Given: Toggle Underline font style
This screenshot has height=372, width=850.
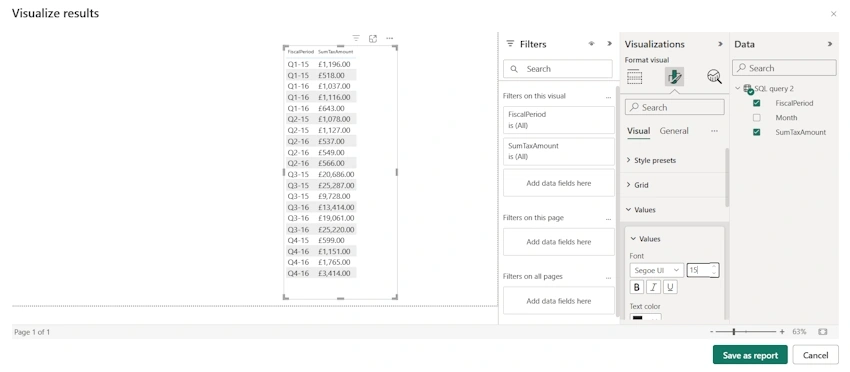Looking at the screenshot, I should click(671, 287).
